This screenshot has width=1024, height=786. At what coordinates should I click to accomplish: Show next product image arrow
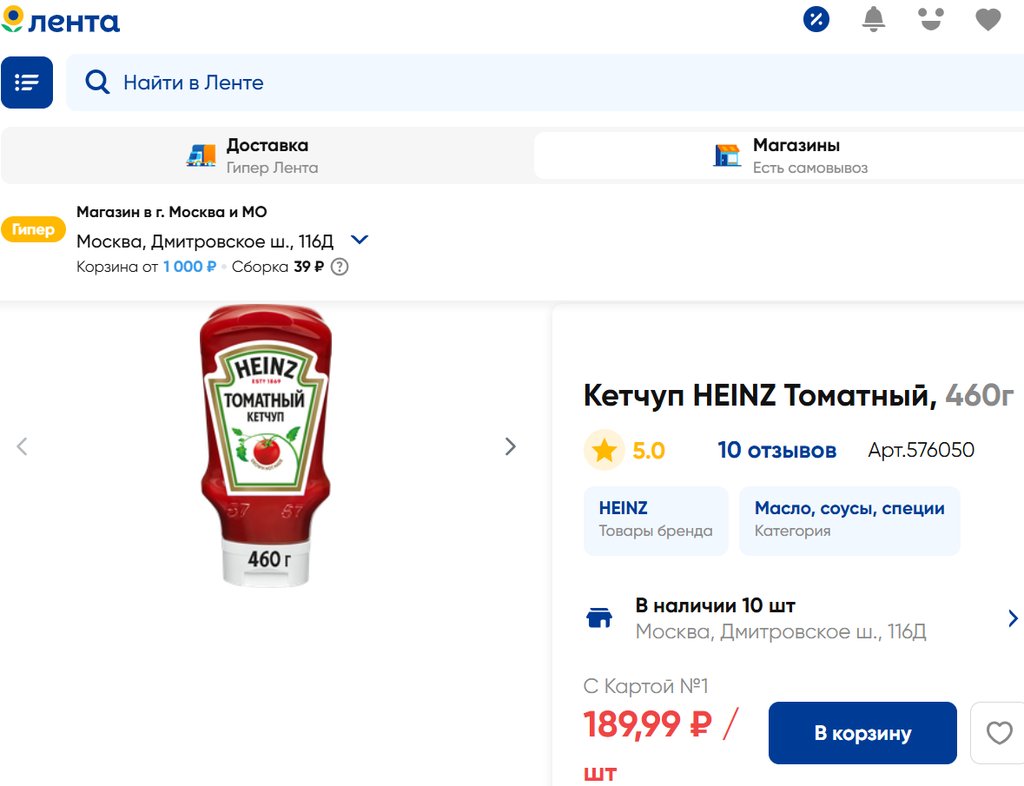511,447
